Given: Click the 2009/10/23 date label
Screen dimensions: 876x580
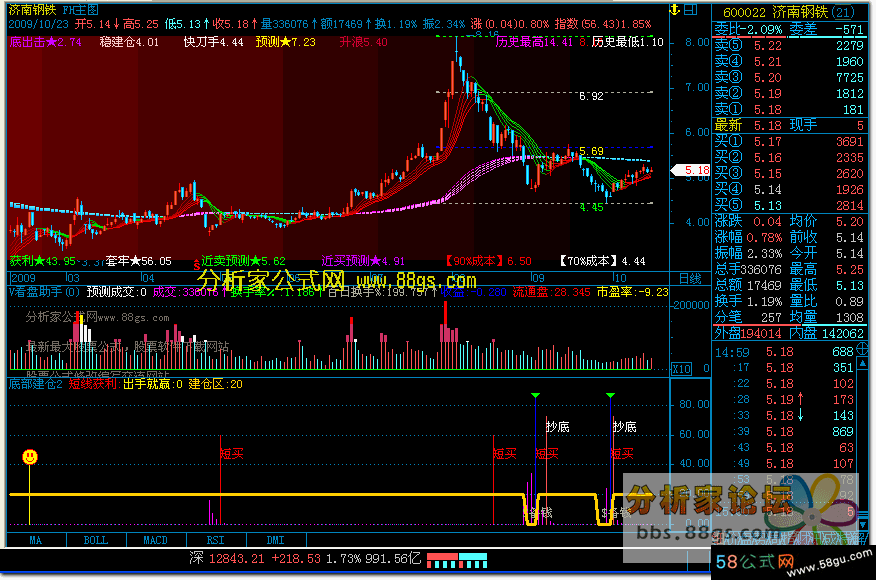Looking at the screenshot, I should [x=39, y=24].
